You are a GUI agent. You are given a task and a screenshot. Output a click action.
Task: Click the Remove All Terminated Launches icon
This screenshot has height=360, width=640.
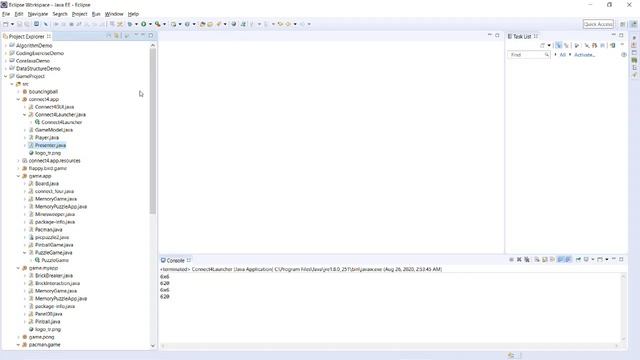[527, 260]
